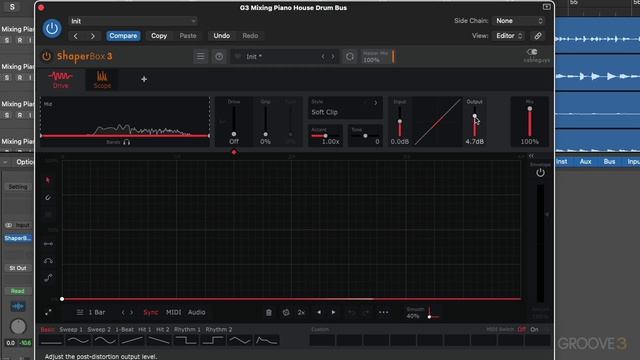The width and height of the screenshot is (640, 360).
Task: Shift wave right with arrow icon
Action: pyautogui.click(x=333, y=312)
